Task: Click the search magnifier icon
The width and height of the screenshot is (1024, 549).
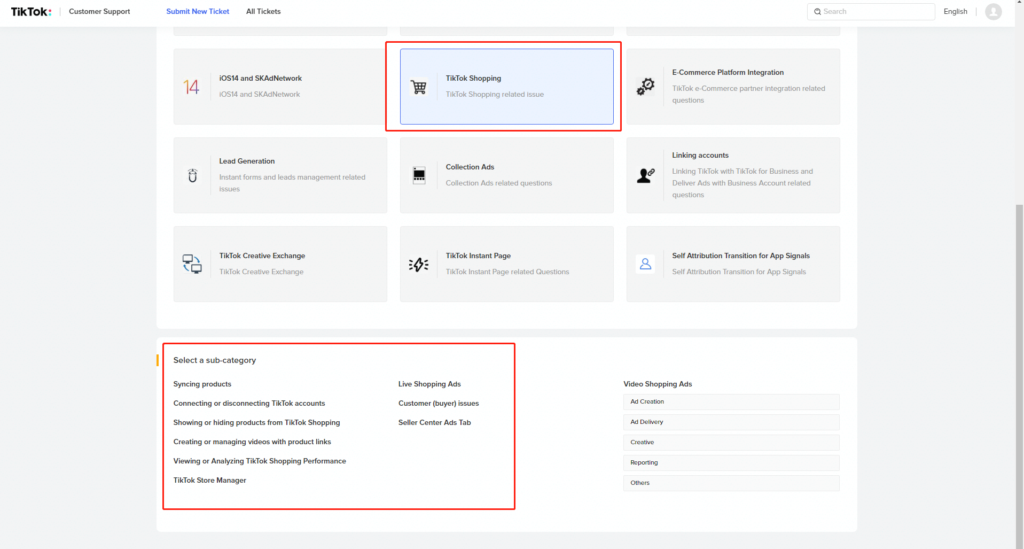Action: tap(817, 12)
